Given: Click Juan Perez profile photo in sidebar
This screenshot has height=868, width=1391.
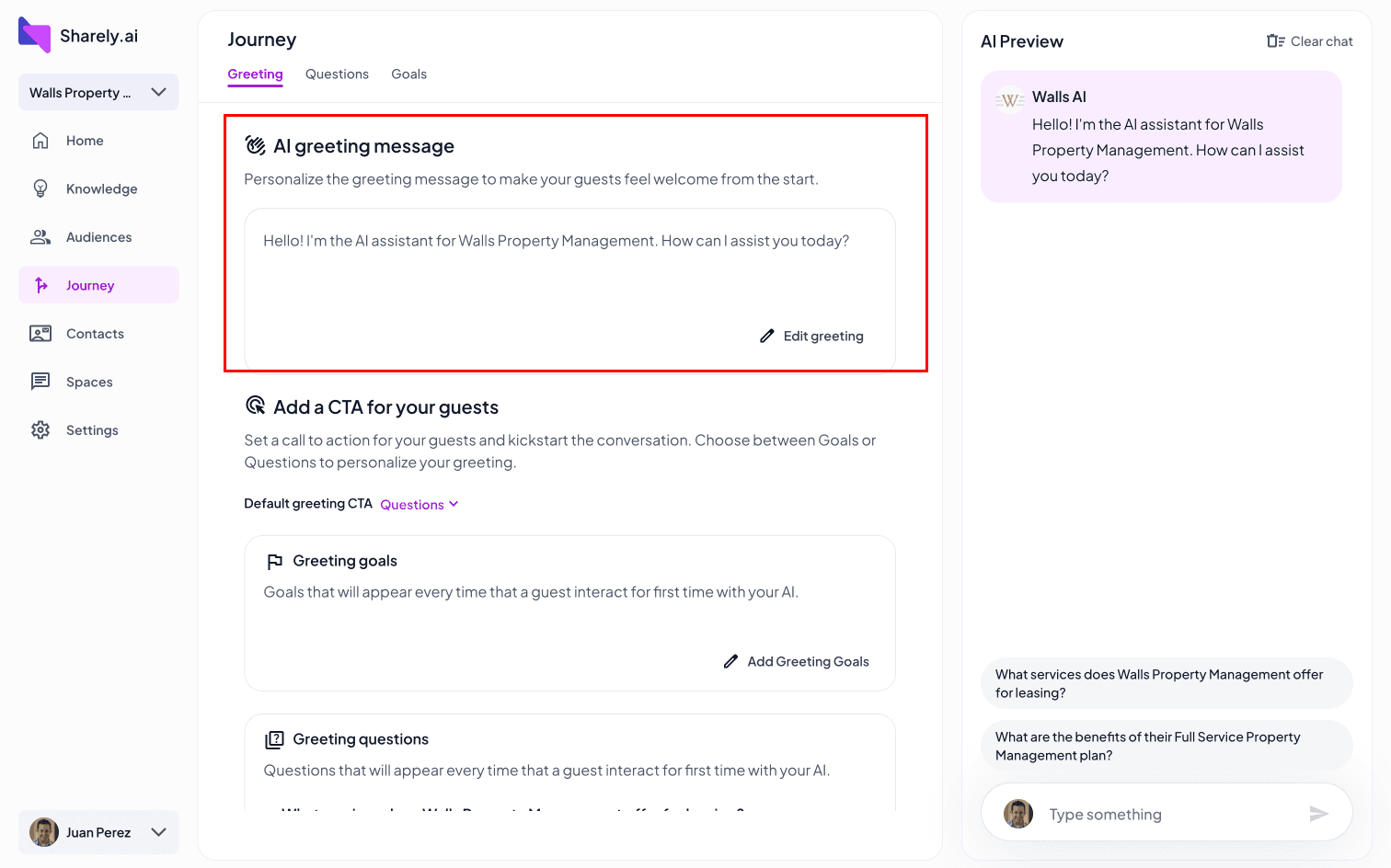Looking at the screenshot, I should tap(44, 832).
